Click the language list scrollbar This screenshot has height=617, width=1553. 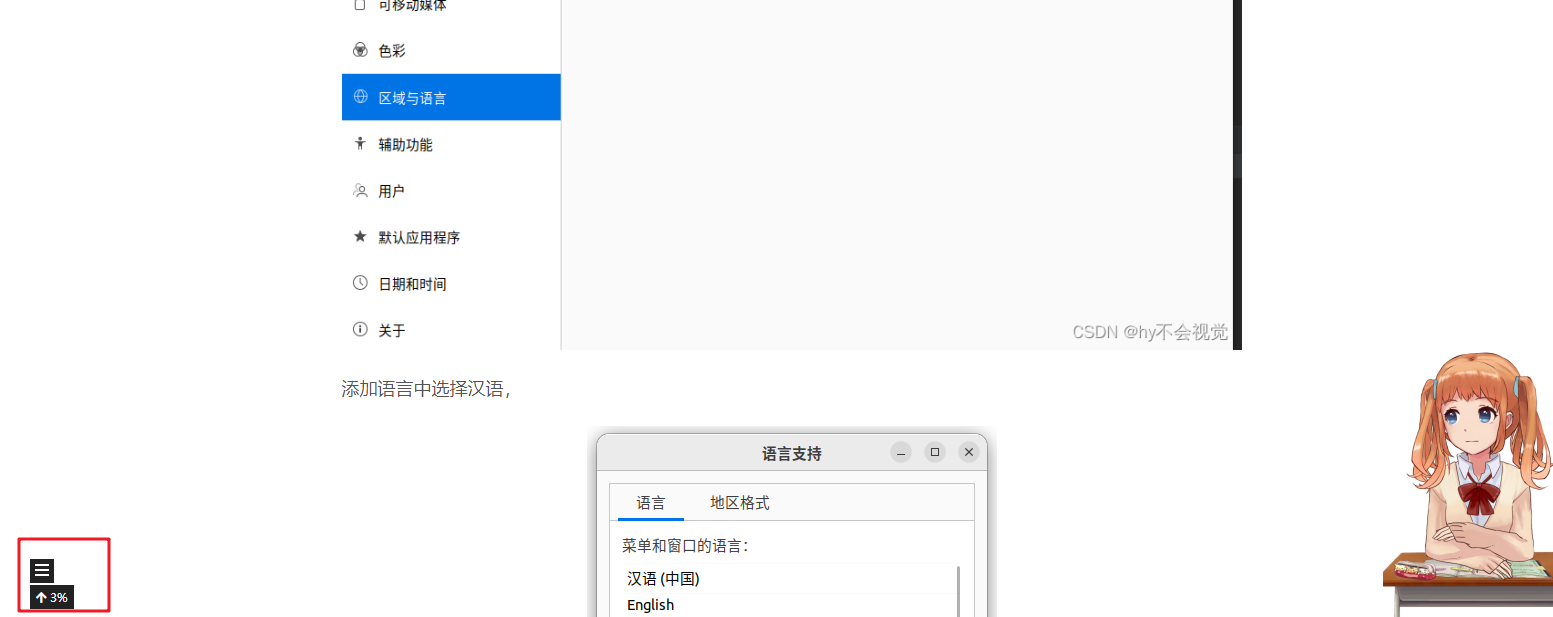coord(959,592)
